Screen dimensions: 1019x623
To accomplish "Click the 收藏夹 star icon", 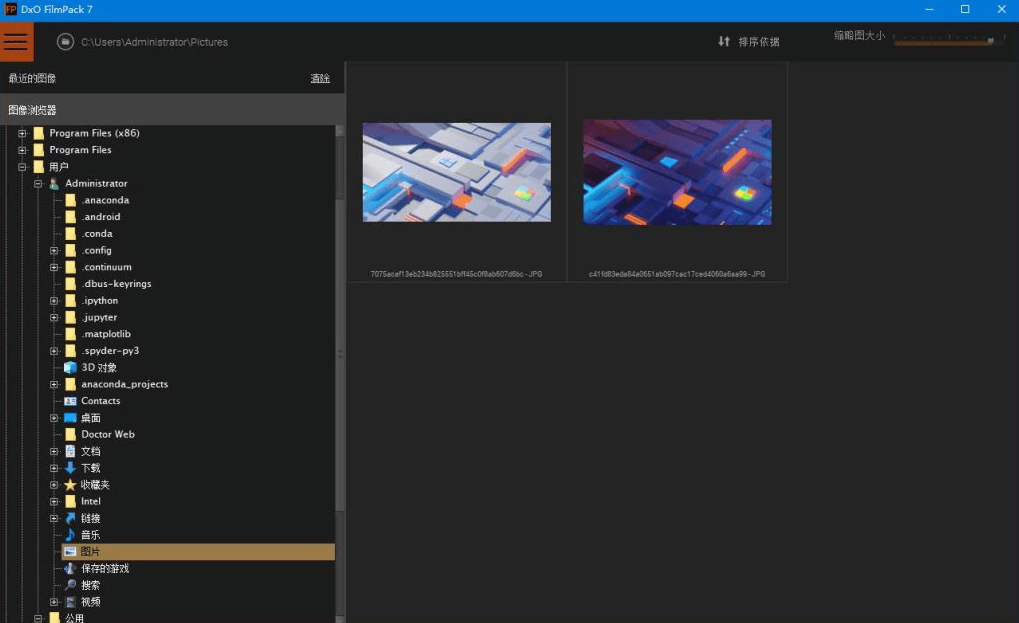I will tap(70, 485).
